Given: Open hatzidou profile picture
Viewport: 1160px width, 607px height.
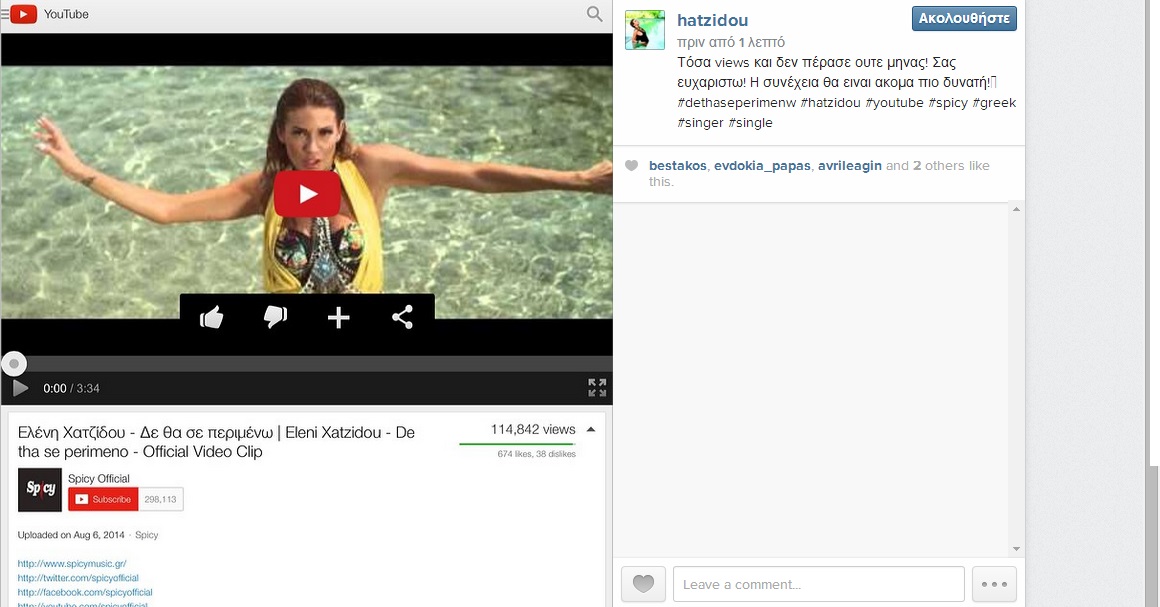Looking at the screenshot, I should [645, 30].
